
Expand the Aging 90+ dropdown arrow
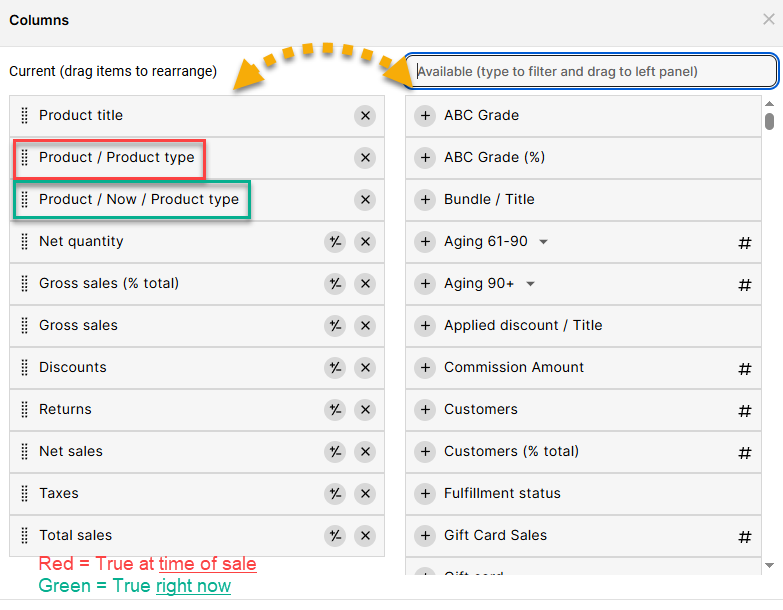531,284
